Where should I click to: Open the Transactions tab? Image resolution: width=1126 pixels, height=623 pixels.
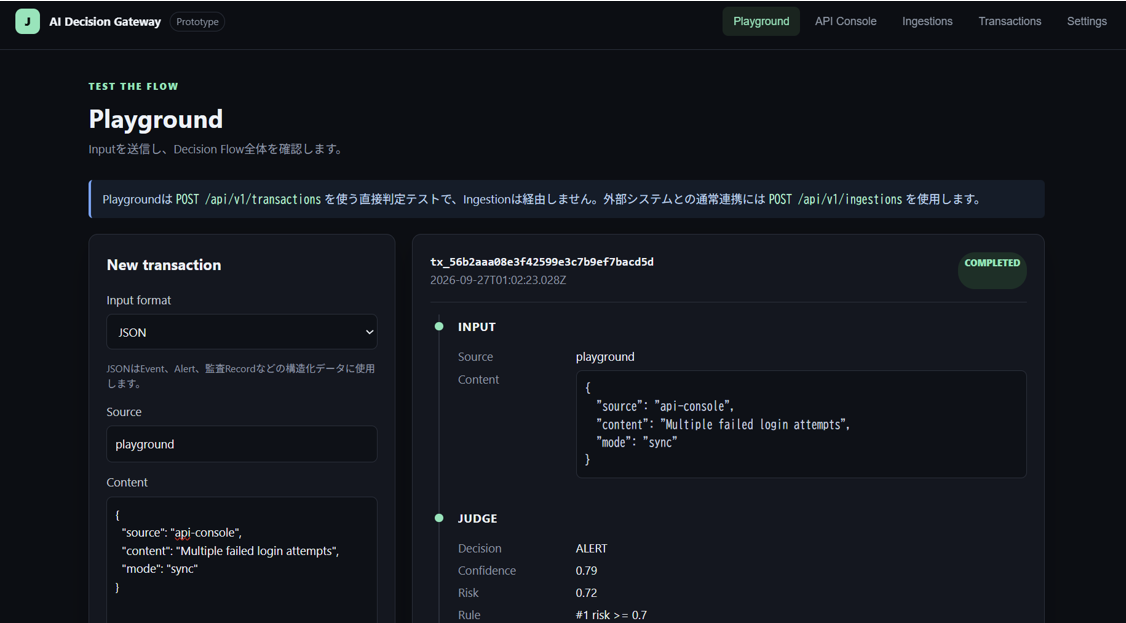(1010, 22)
